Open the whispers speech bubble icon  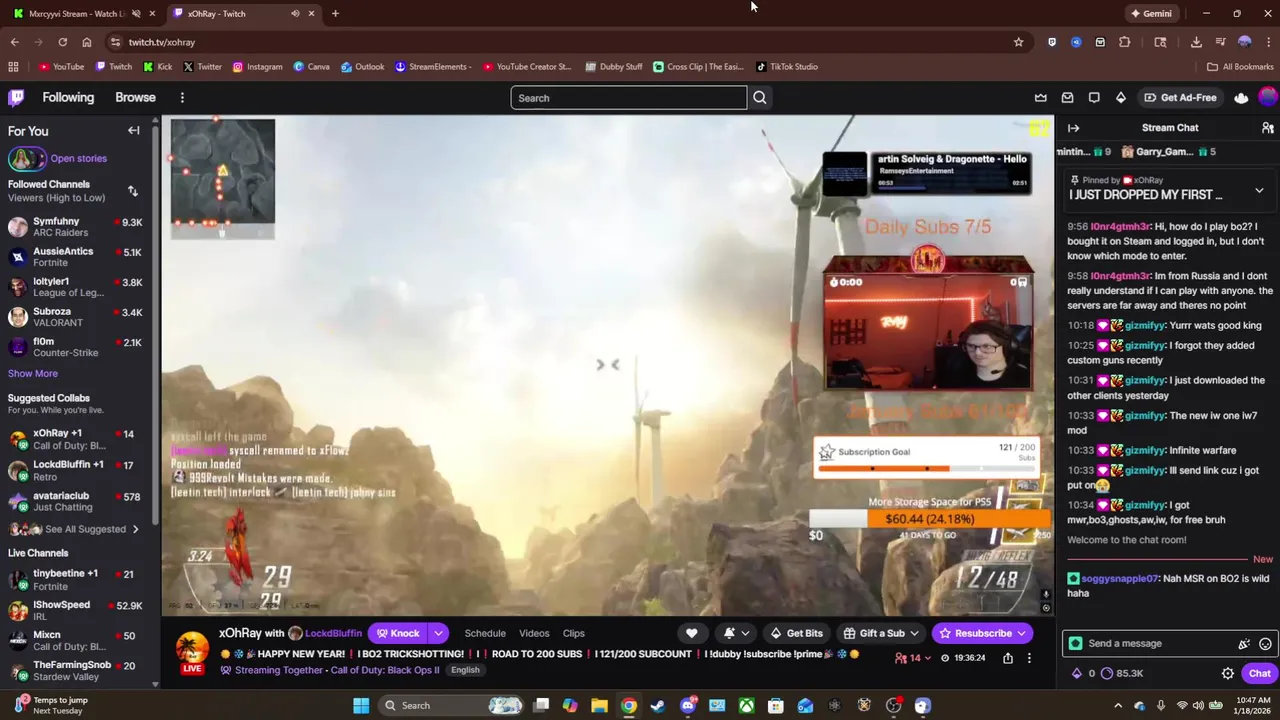coord(1094,98)
